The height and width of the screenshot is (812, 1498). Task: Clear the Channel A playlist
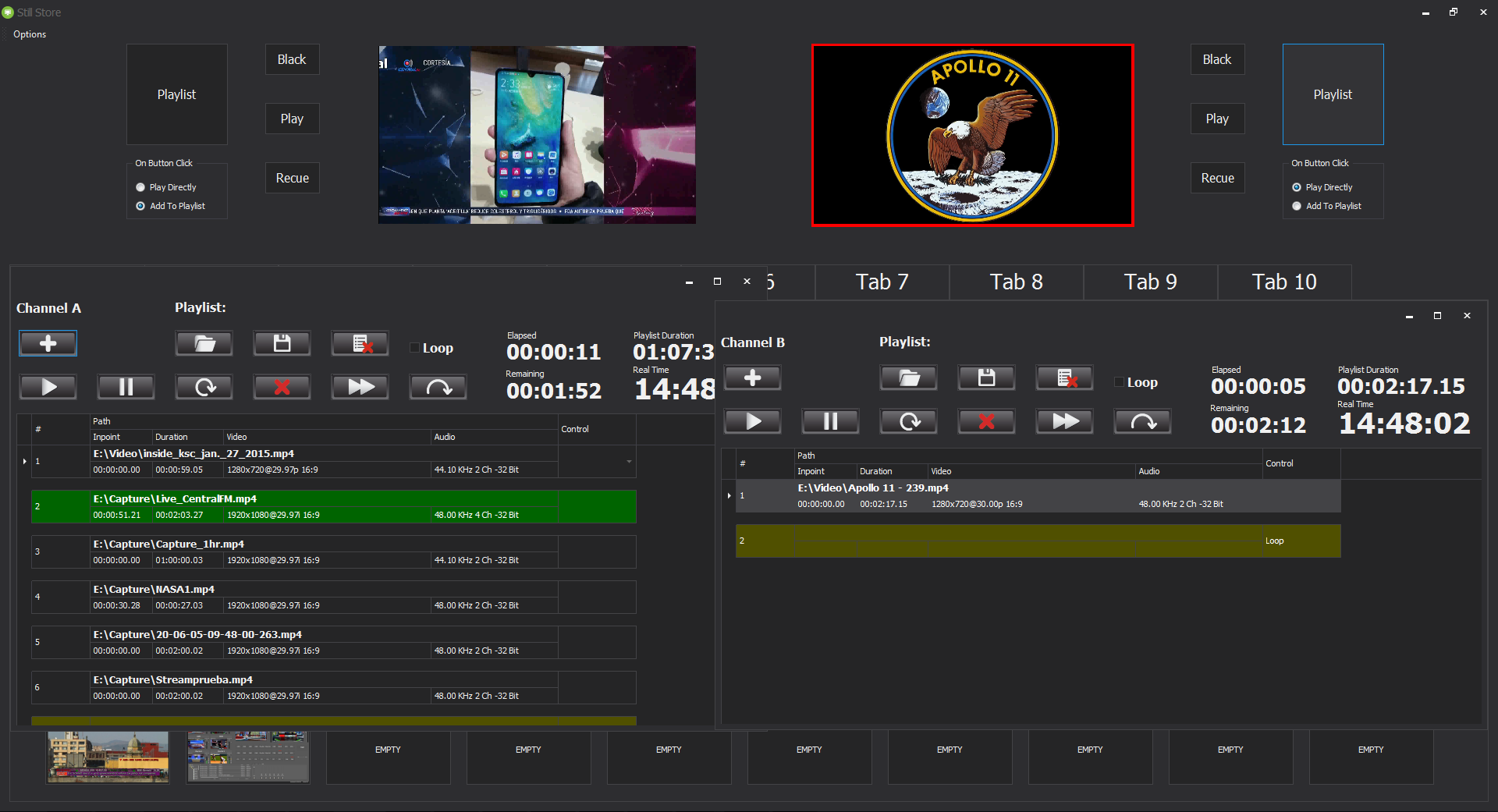pyautogui.click(x=360, y=343)
